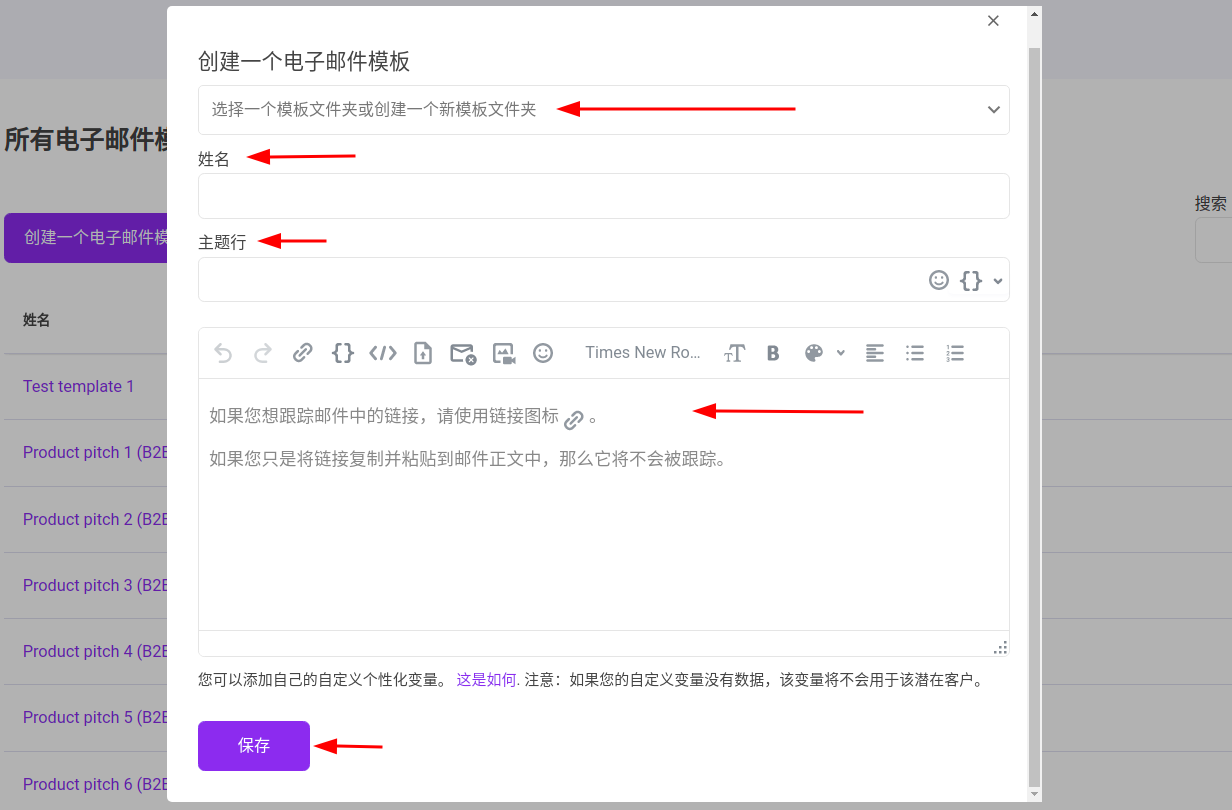
Task: Click the 搜索 search field in background
Action: (1213, 241)
